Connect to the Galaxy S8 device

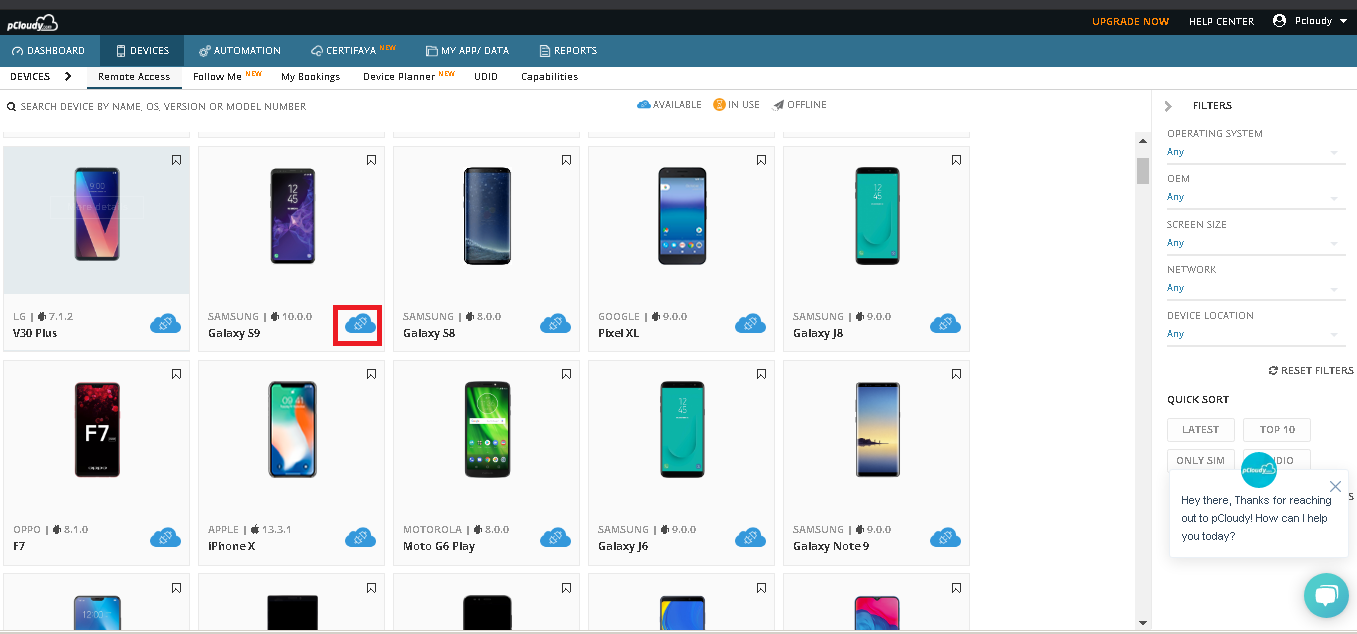(x=555, y=324)
